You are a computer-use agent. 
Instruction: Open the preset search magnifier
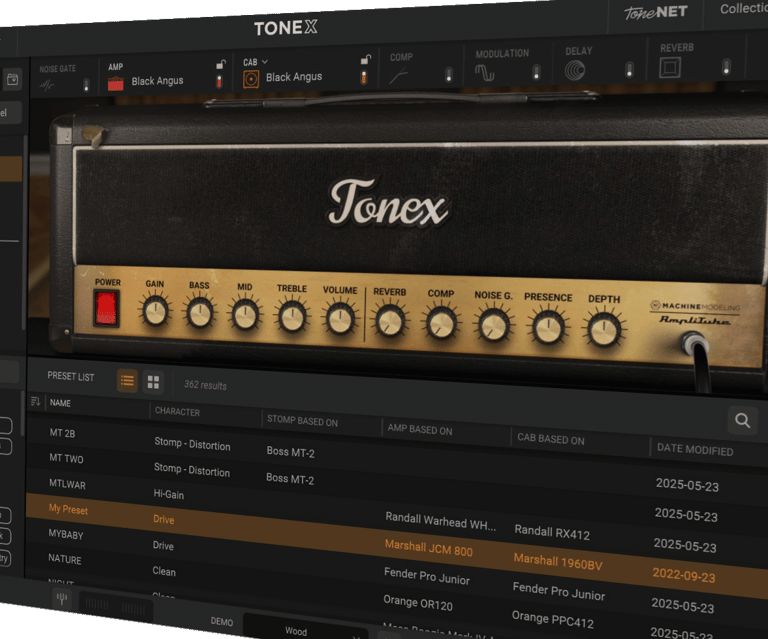point(743,420)
